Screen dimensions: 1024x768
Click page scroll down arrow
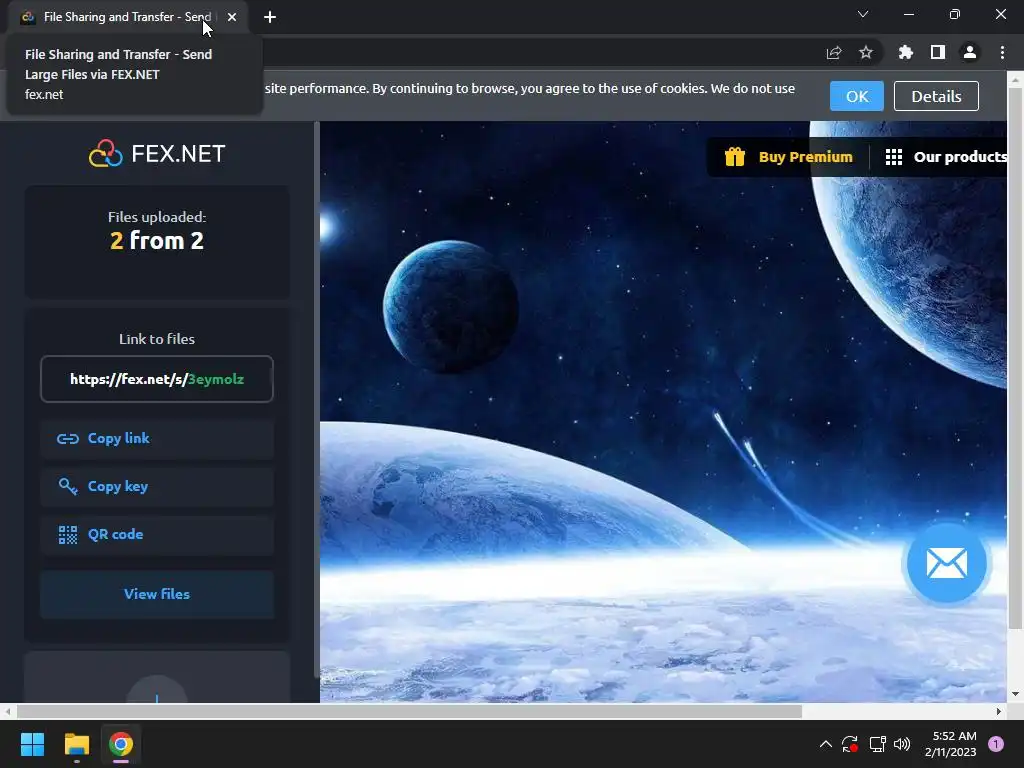click(x=1015, y=694)
